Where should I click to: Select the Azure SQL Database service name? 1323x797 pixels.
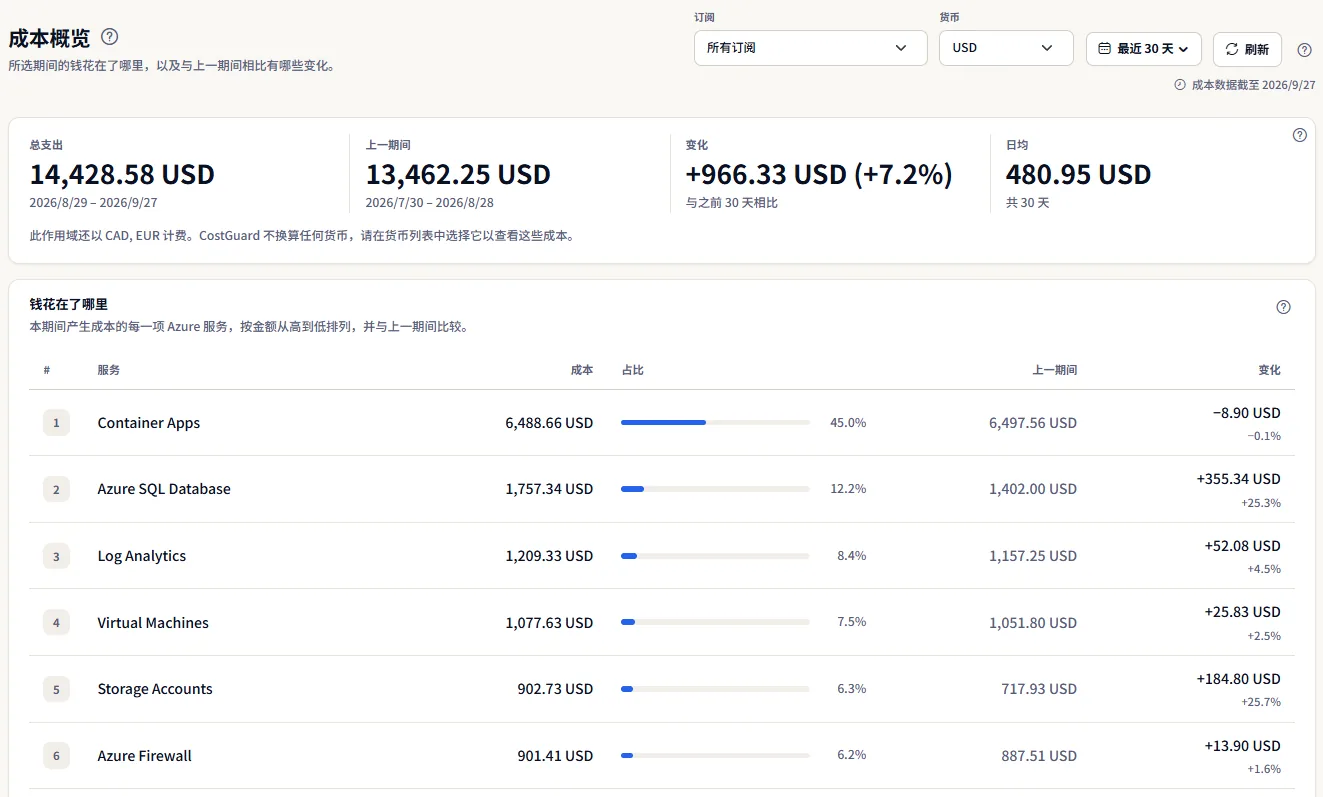click(x=164, y=489)
